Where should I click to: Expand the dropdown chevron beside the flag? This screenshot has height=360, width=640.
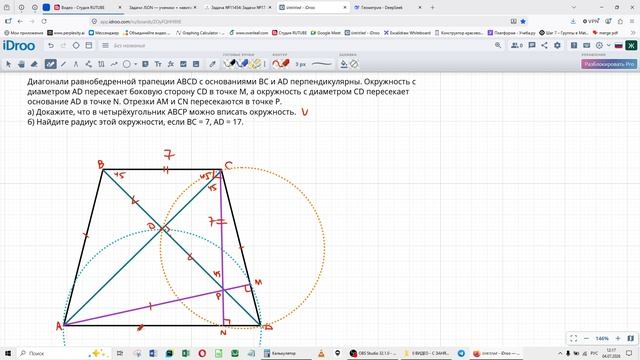point(609,45)
